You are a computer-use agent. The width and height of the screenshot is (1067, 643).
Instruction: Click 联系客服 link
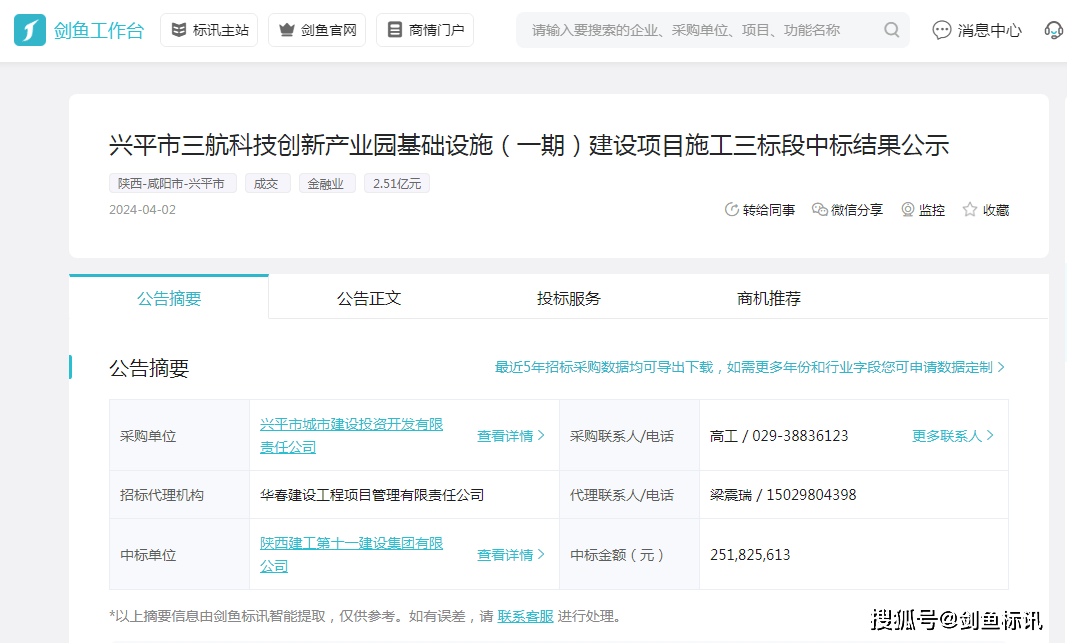pyautogui.click(x=525, y=616)
